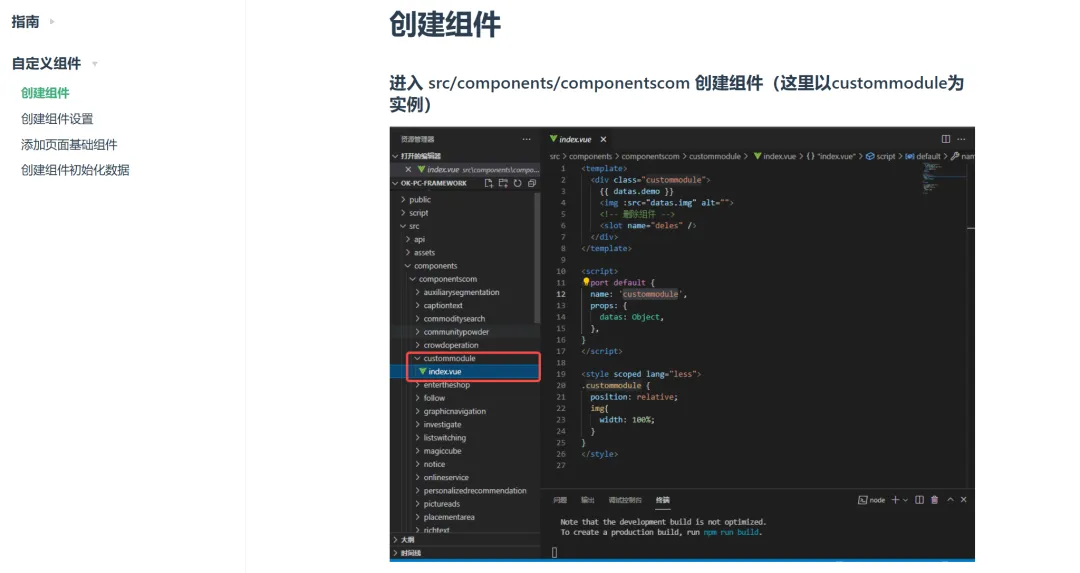This screenshot has width=1080, height=573.
Task: Click the lightbulb quick-fix icon on line 11
Action: tap(586, 282)
